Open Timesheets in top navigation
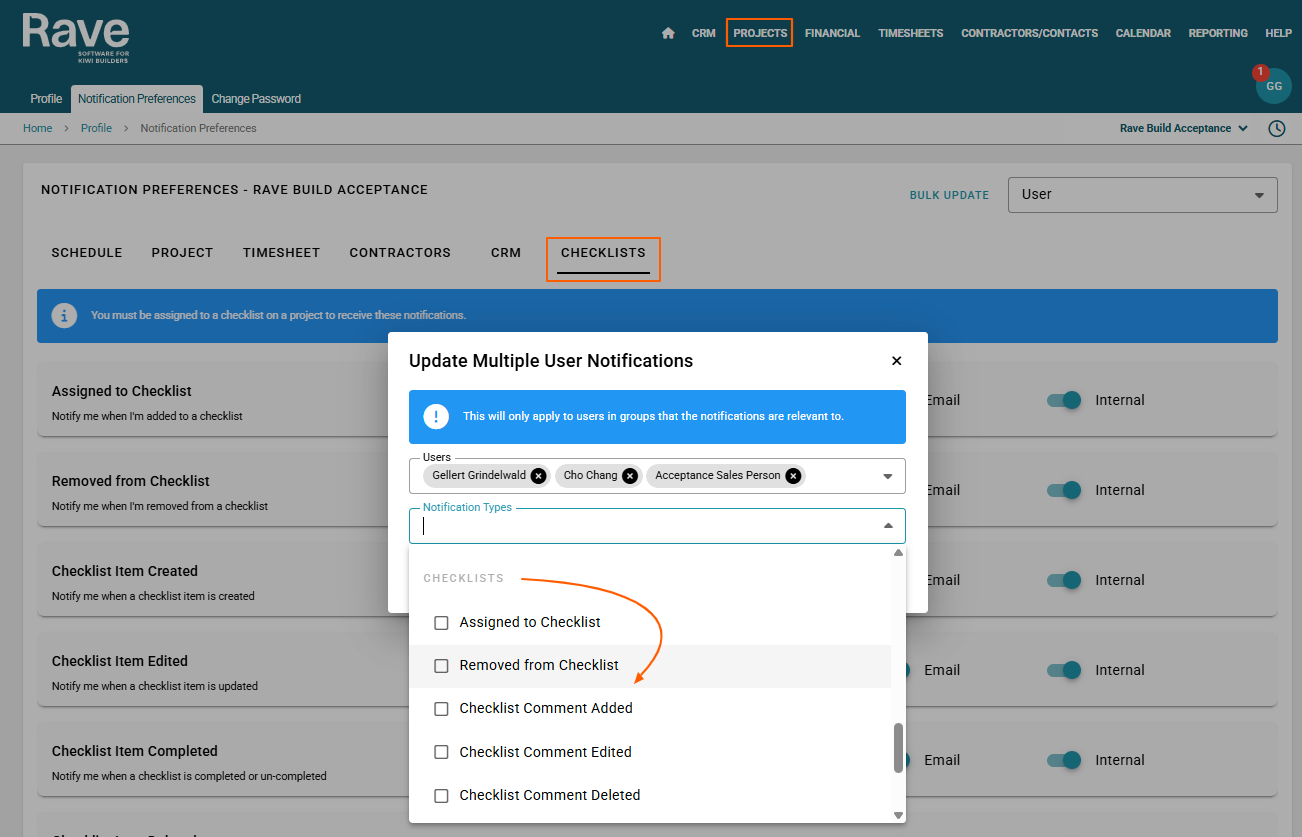Viewport: 1302px width, 837px height. pos(911,33)
